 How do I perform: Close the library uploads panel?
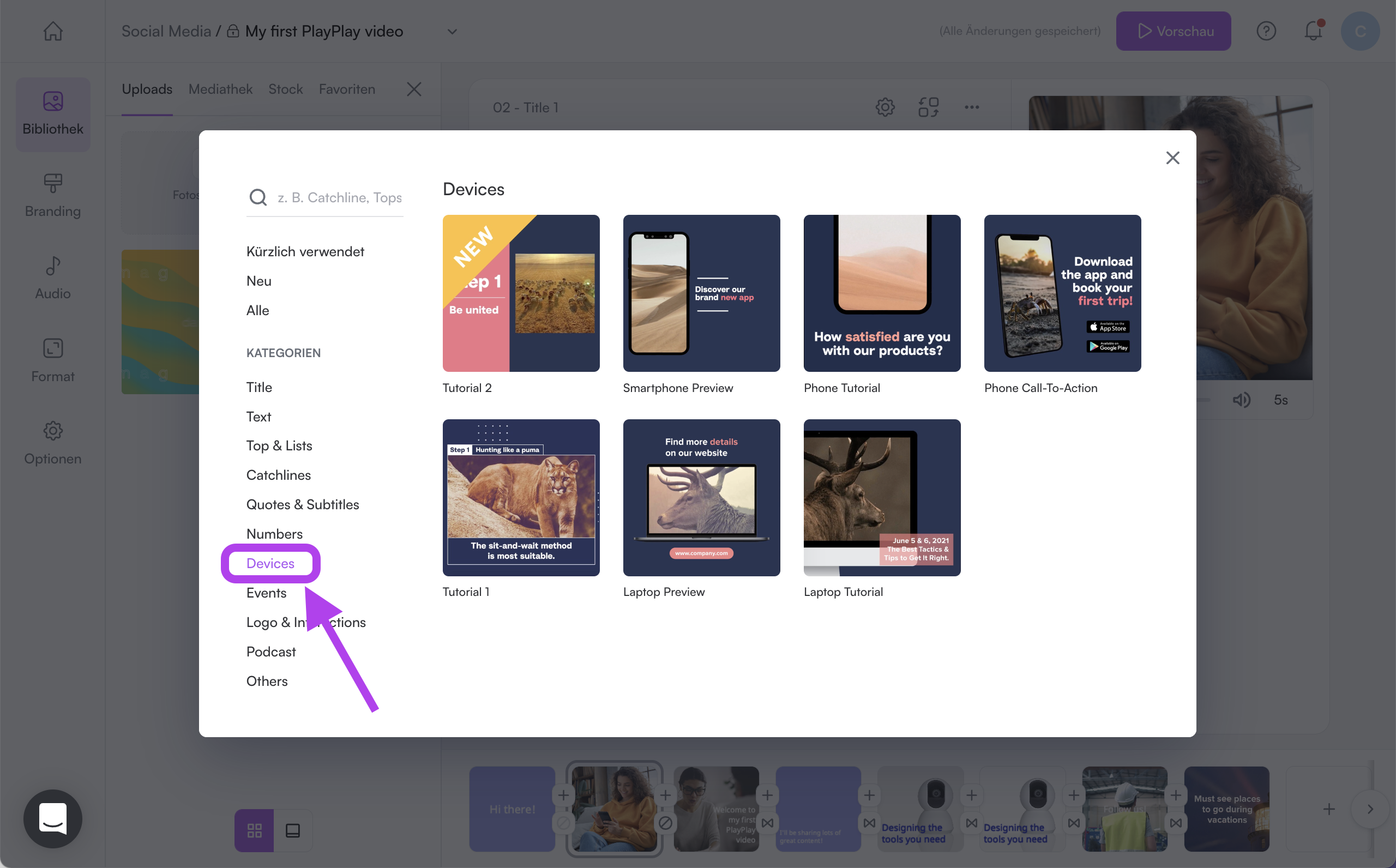click(414, 89)
